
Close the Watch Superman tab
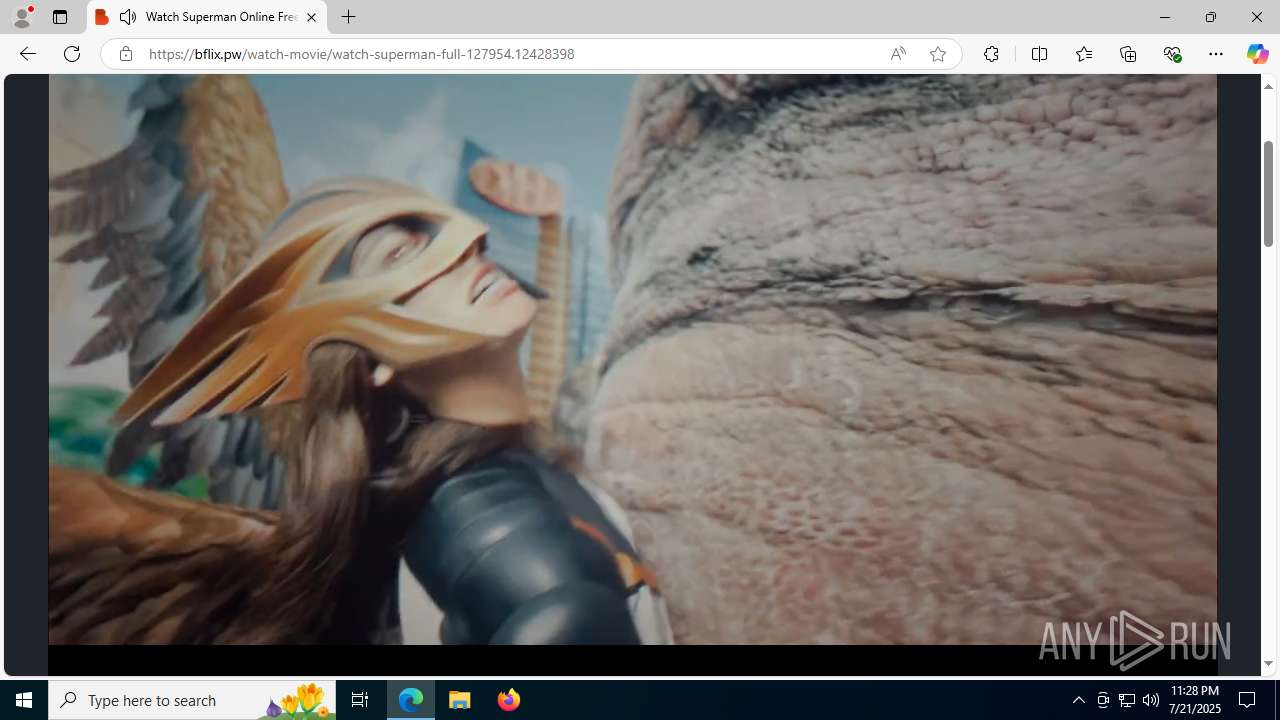point(311,17)
